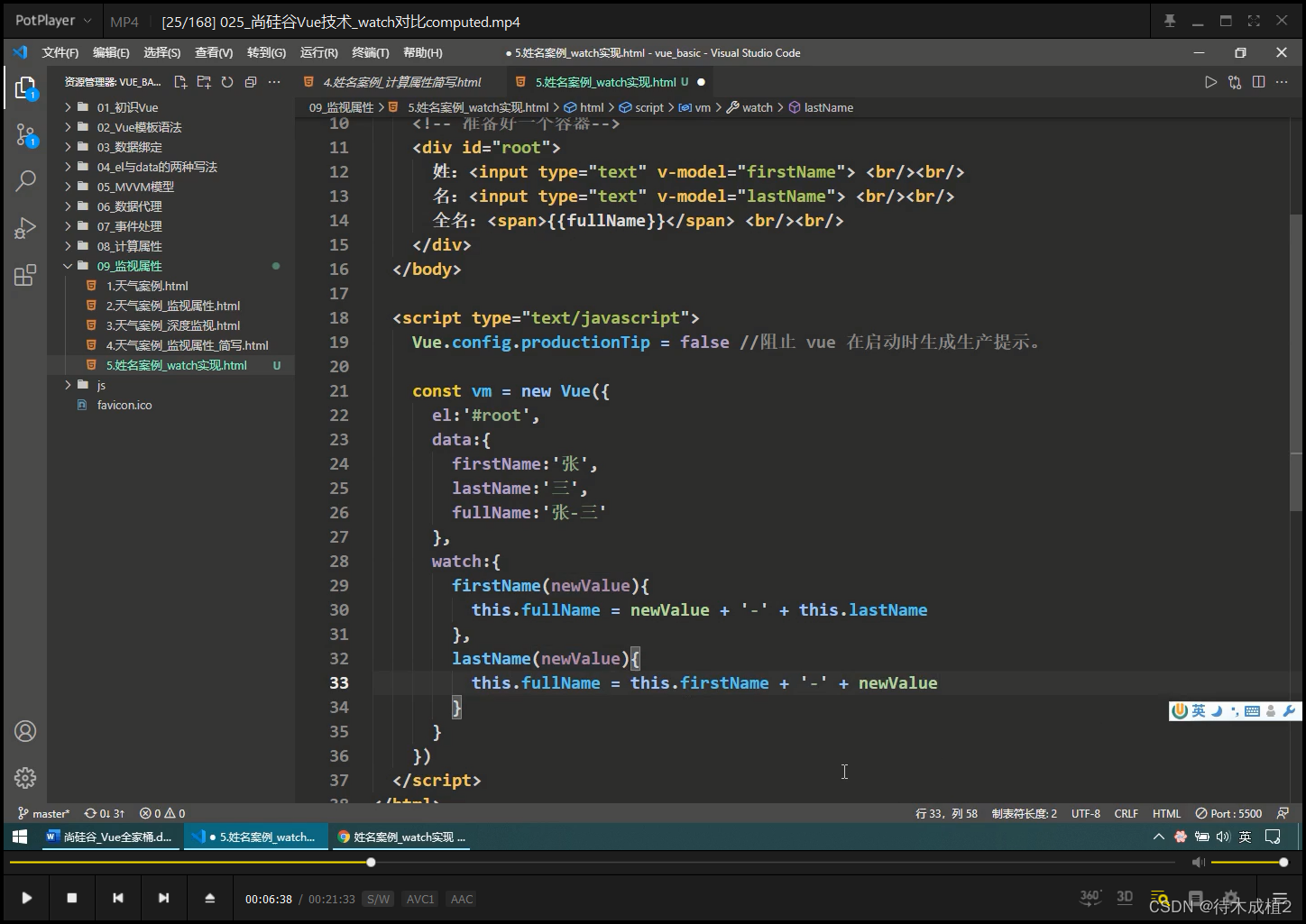
Task: Pin PotPlayer window on top
Action: point(1170,21)
